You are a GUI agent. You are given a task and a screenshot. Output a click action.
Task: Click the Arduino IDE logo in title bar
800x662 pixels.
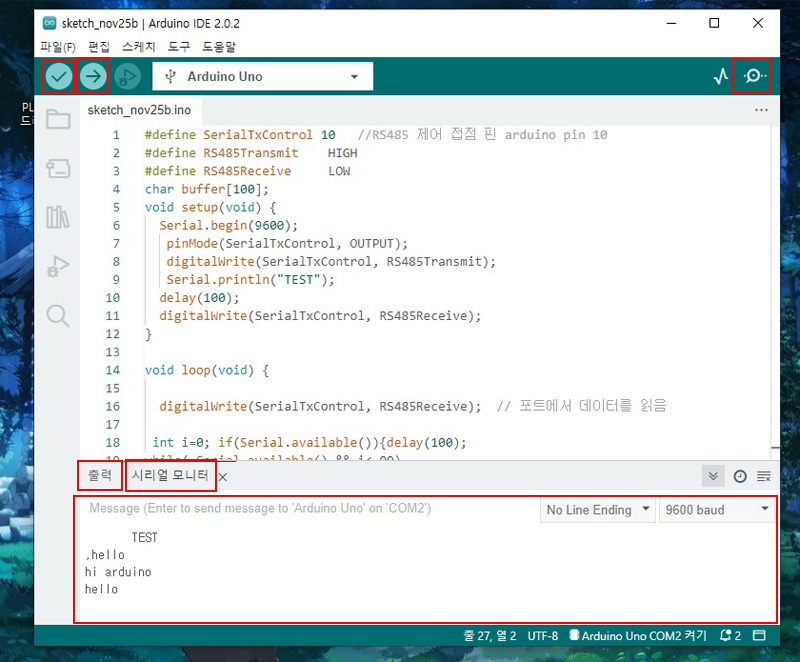click(49, 23)
